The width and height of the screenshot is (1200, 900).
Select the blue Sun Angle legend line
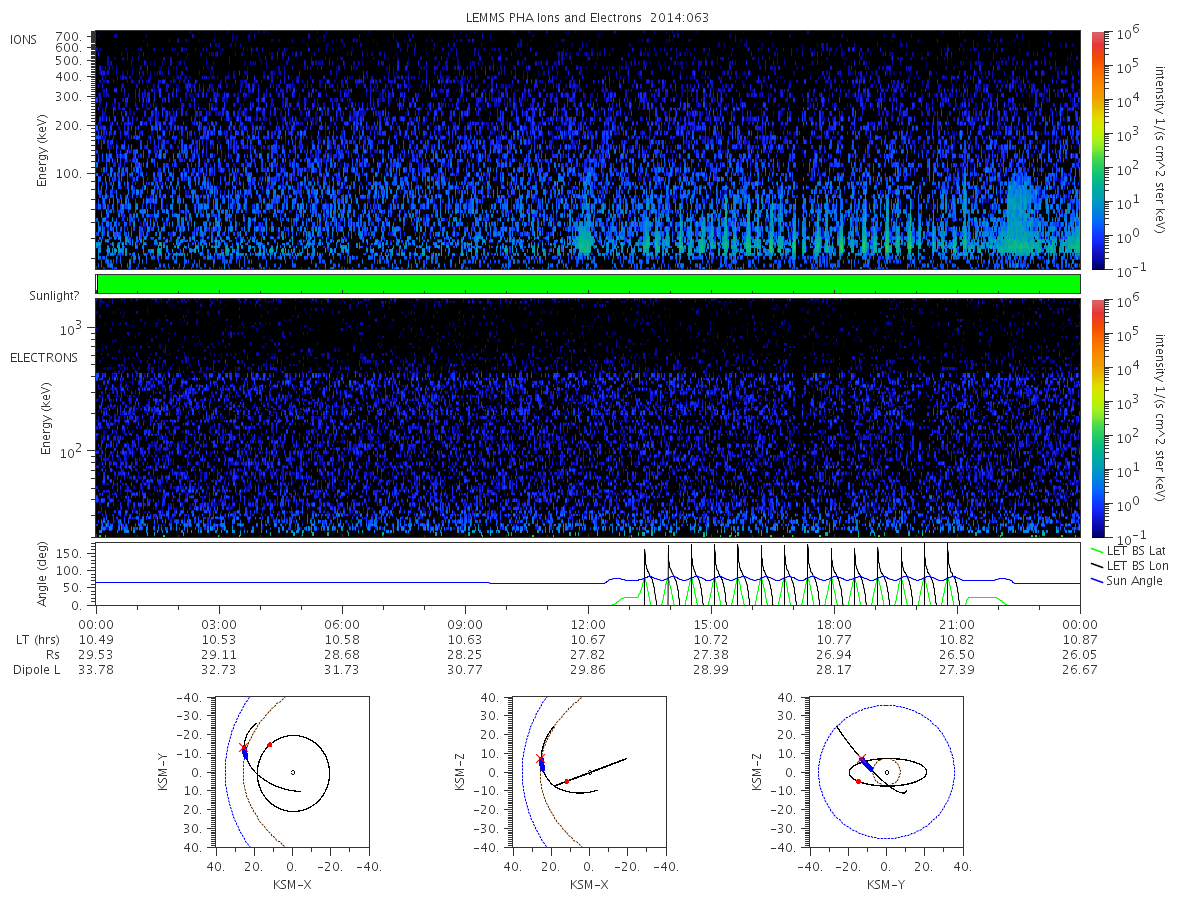(x=1097, y=580)
